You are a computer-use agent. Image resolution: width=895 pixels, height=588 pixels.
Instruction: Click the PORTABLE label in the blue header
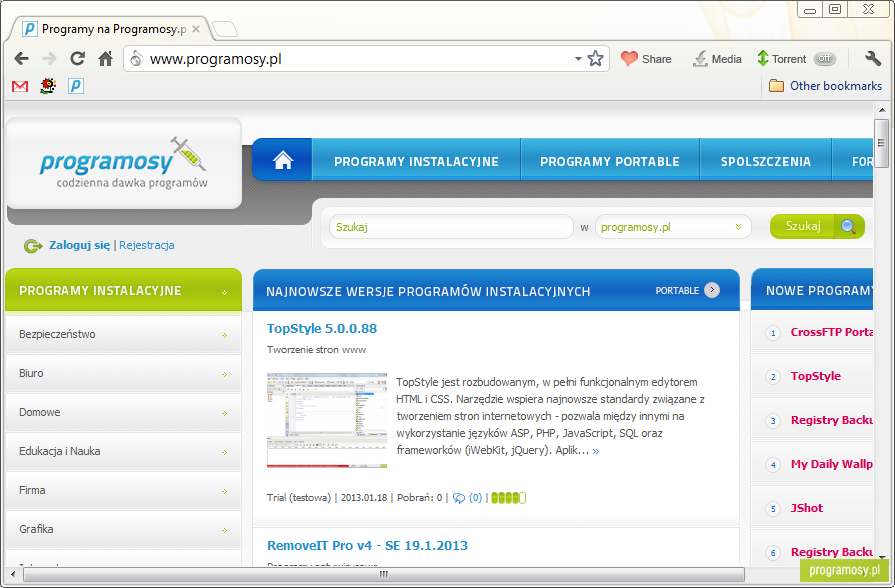677,291
